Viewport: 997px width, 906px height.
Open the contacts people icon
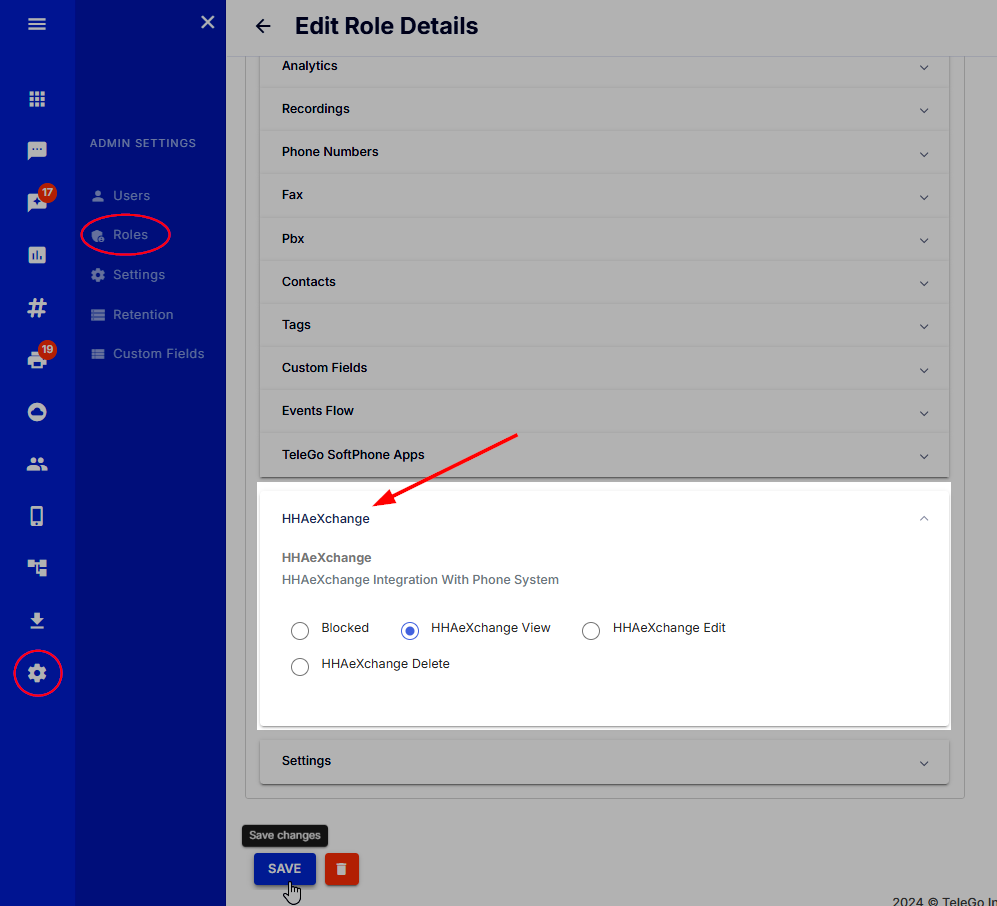(37, 464)
